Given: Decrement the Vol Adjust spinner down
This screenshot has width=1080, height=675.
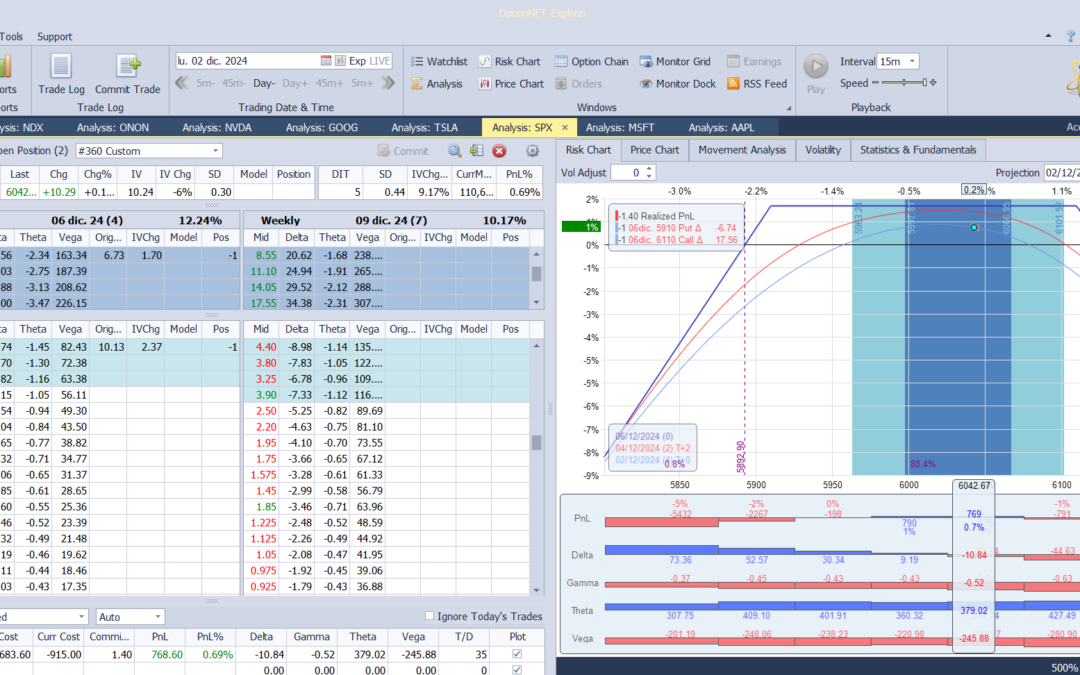Looking at the screenshot, I should pos(649,176).
